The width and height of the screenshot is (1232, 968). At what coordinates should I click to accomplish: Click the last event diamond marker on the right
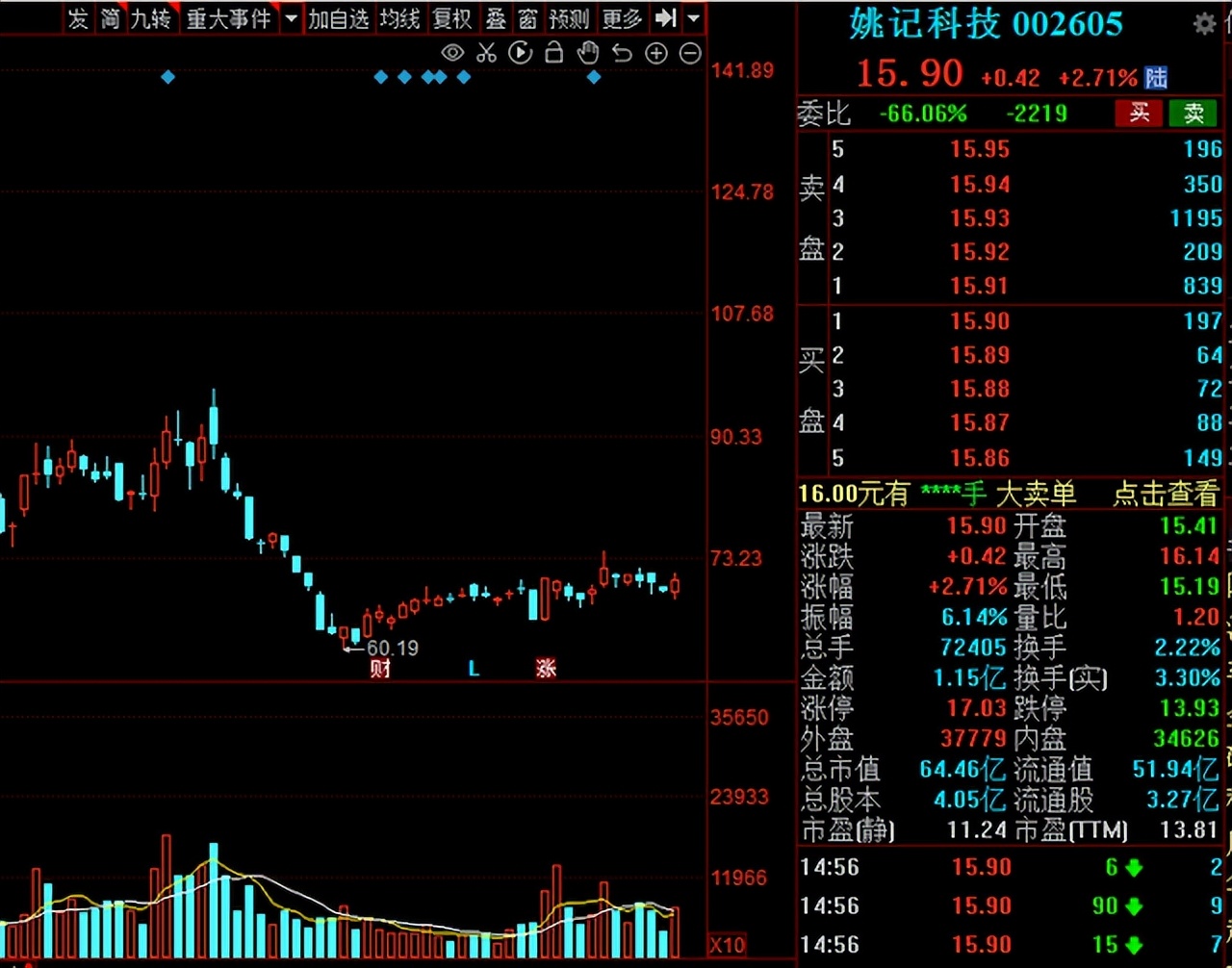pos(594,77)
